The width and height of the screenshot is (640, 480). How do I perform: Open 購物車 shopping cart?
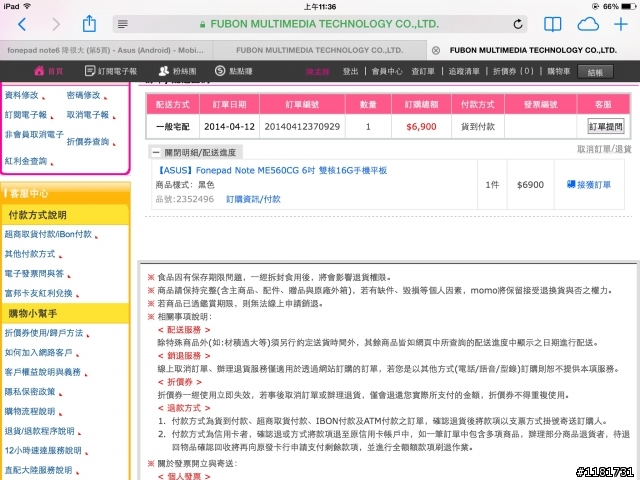pyautogui.click(x=558, y=71)
